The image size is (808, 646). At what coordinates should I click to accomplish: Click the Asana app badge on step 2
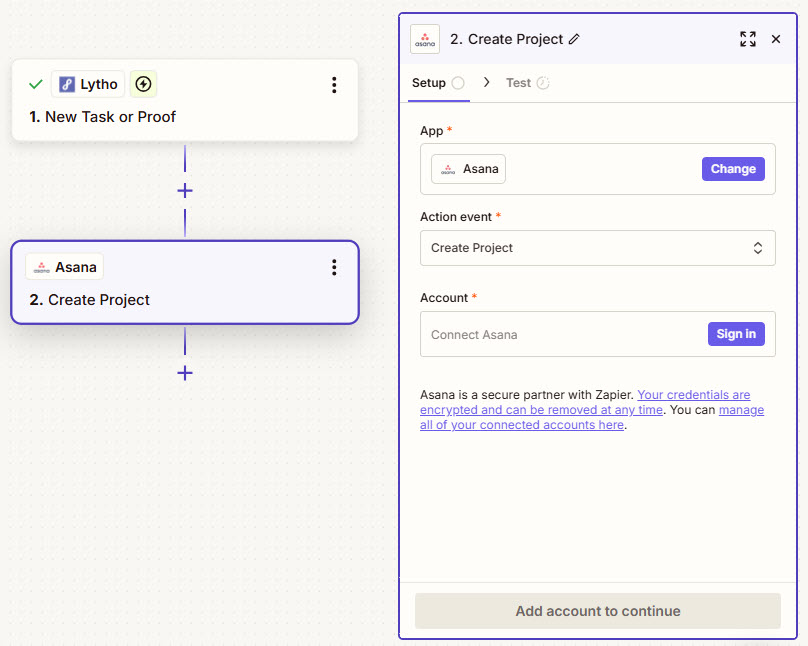[64, 267]
